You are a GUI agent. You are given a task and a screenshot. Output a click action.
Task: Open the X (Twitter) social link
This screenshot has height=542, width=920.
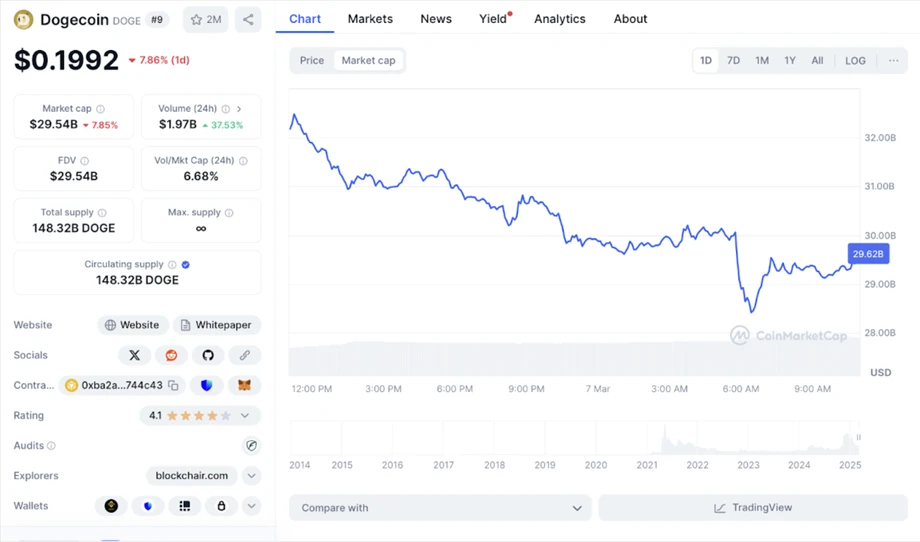[x=134, y=355]
